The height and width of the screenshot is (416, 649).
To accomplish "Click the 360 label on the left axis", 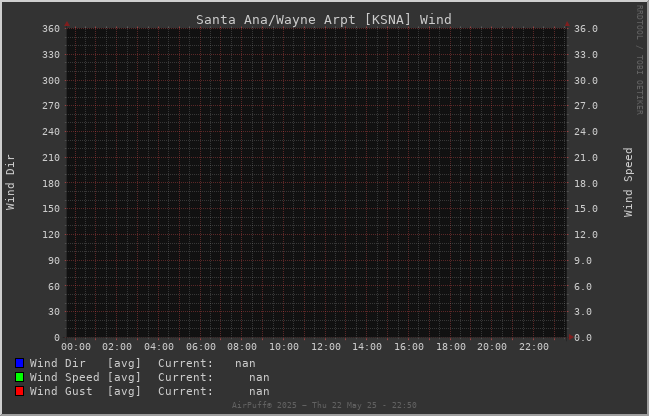I will coord(51,29).
